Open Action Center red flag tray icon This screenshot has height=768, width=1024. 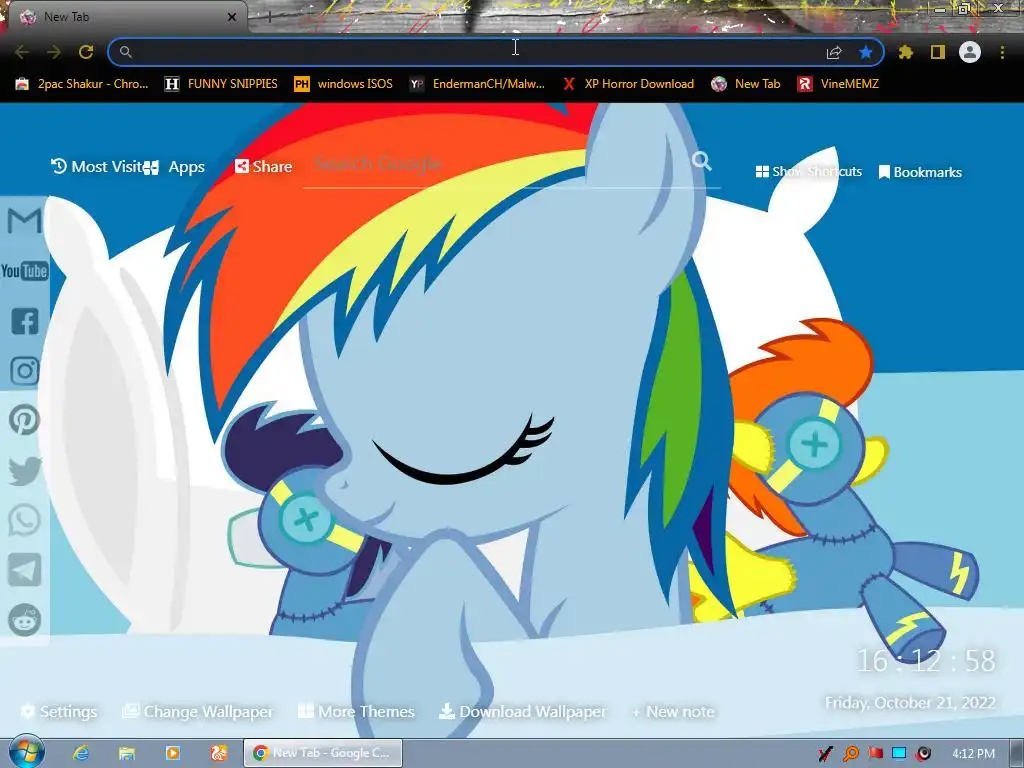pyautogui.click(x=875, y=754)
